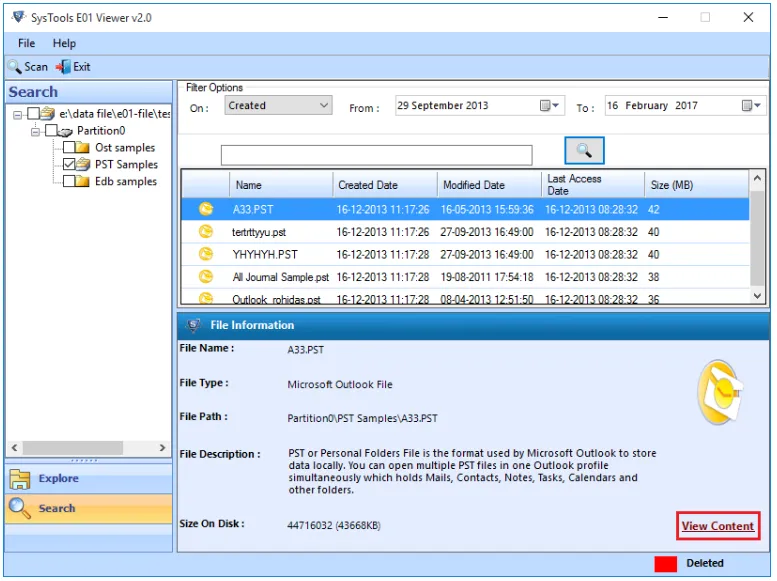Open the Created filter dropdown
The width and height of the screenshot is (777, 581).
[323, 106]
